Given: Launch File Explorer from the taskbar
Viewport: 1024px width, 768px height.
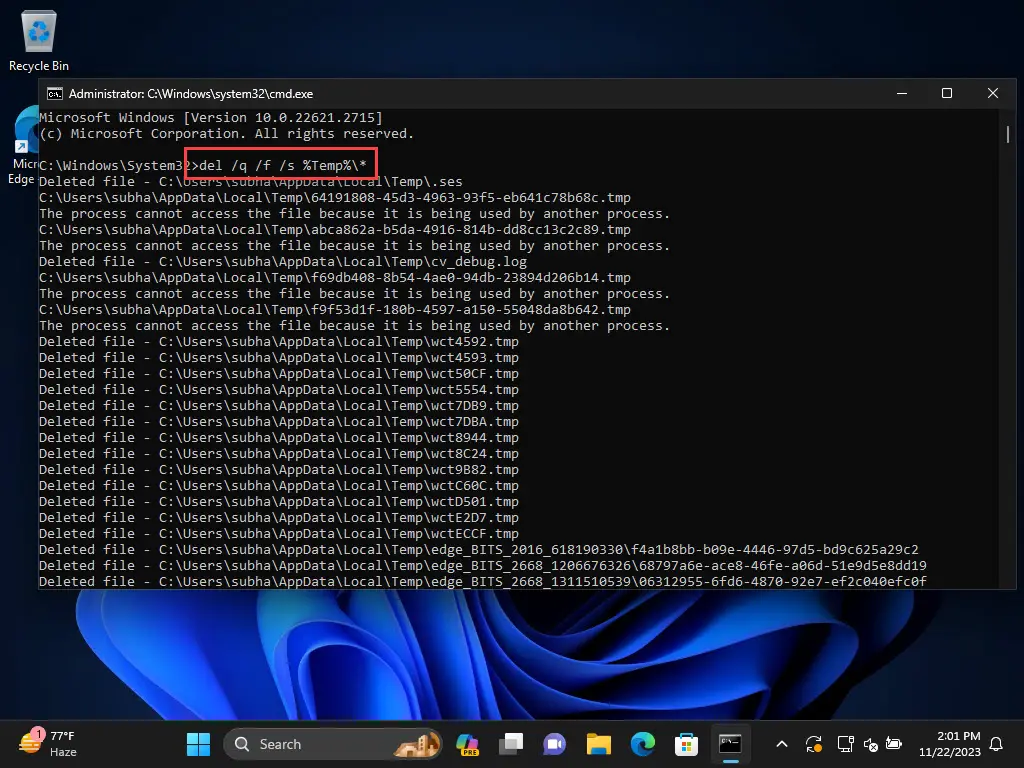Looking at the screenshot, I should [x=597, y=744].
